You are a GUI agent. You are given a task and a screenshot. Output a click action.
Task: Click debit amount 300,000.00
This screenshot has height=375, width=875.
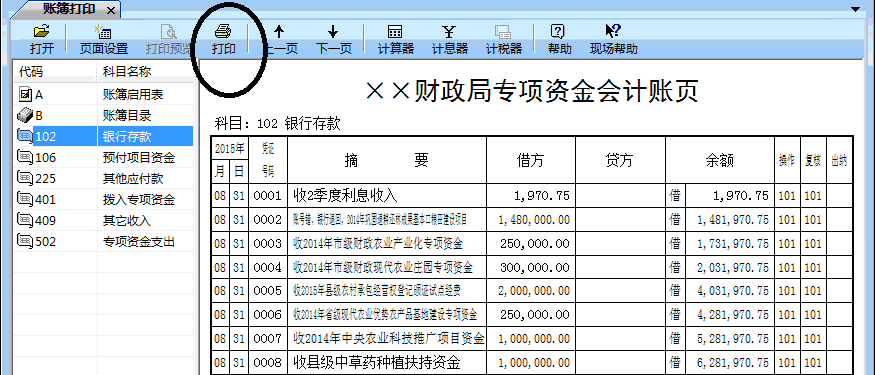tap(535, 268)
